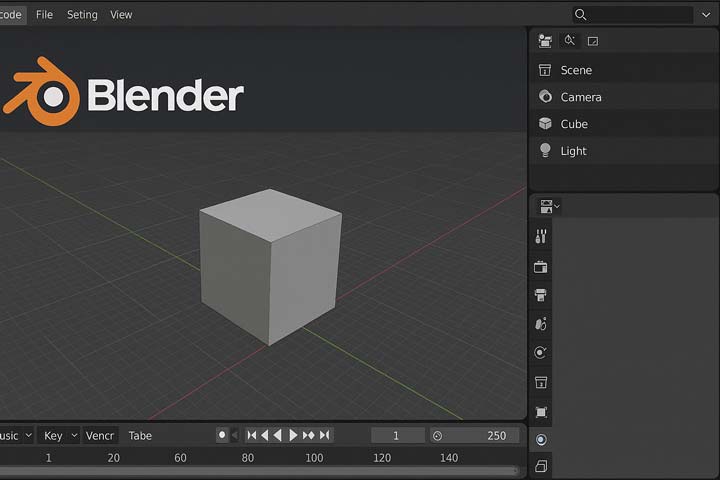Click the magnifier icon in the top search box

coord(580,15)
